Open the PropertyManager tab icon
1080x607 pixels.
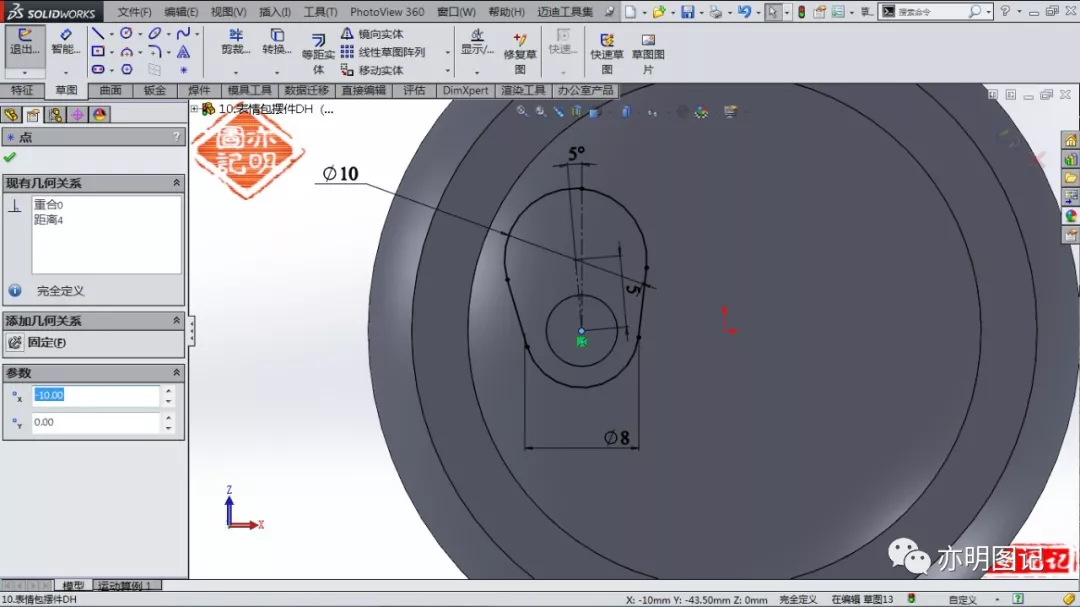[x=32, y=114]
